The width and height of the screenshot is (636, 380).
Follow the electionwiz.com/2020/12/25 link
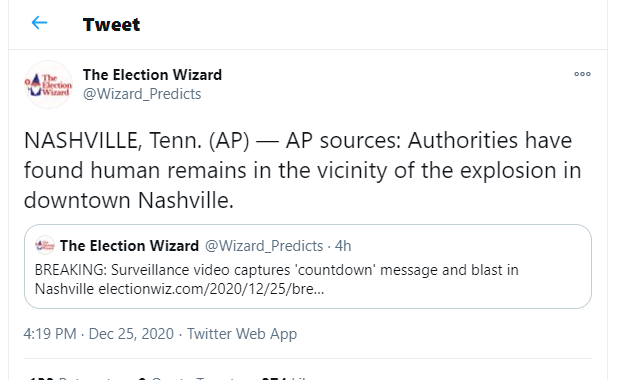(x=211, y=289)
